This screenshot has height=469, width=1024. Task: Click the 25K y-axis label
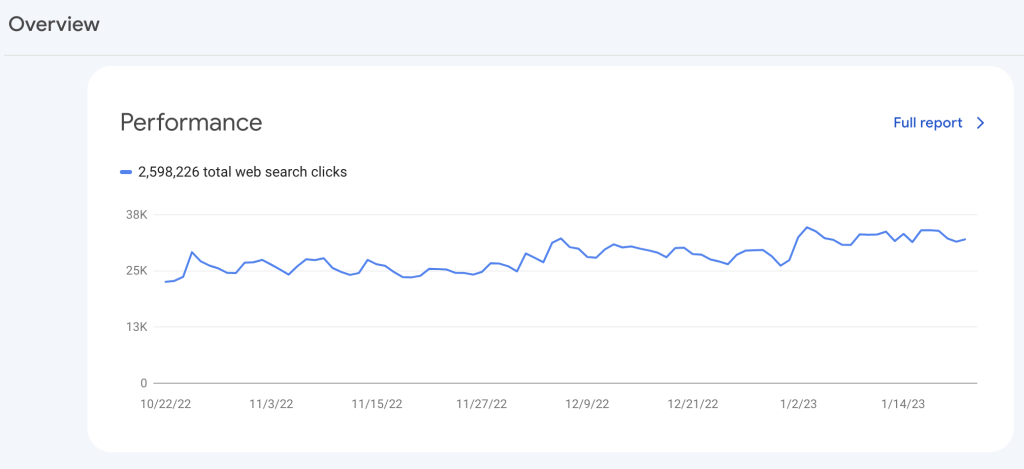135,271
